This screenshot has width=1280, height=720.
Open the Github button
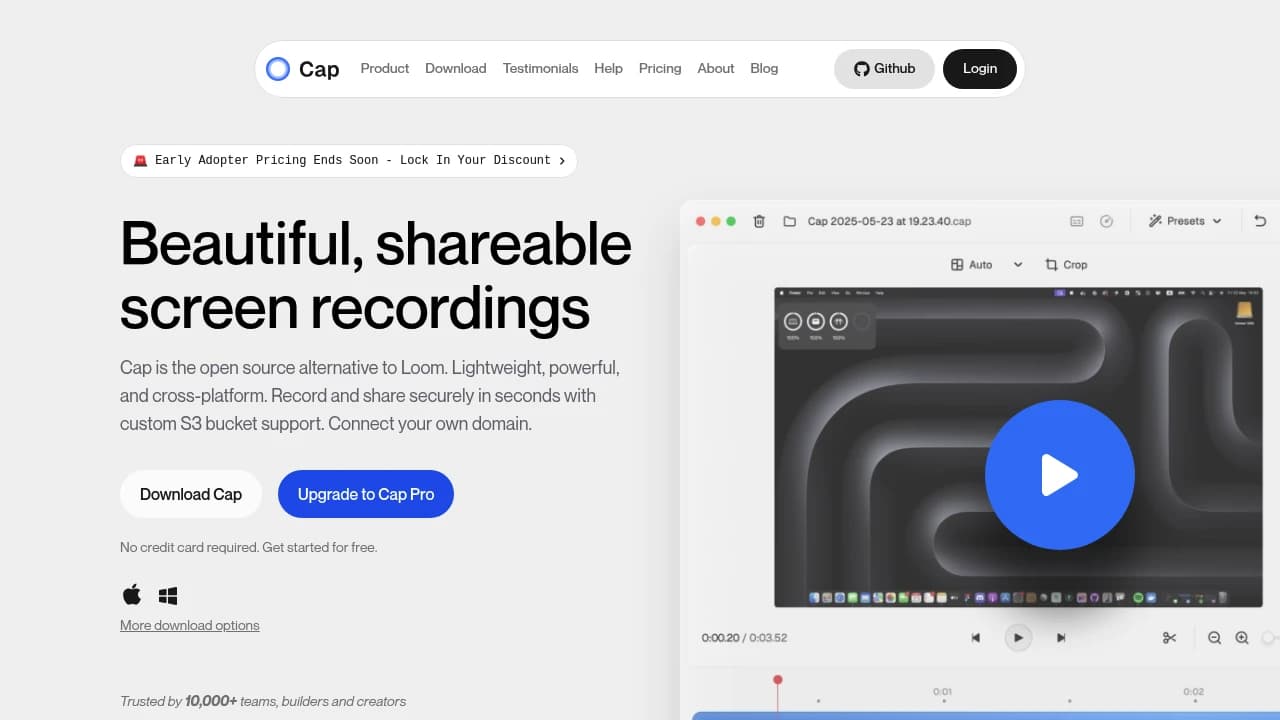pos(884,69)
